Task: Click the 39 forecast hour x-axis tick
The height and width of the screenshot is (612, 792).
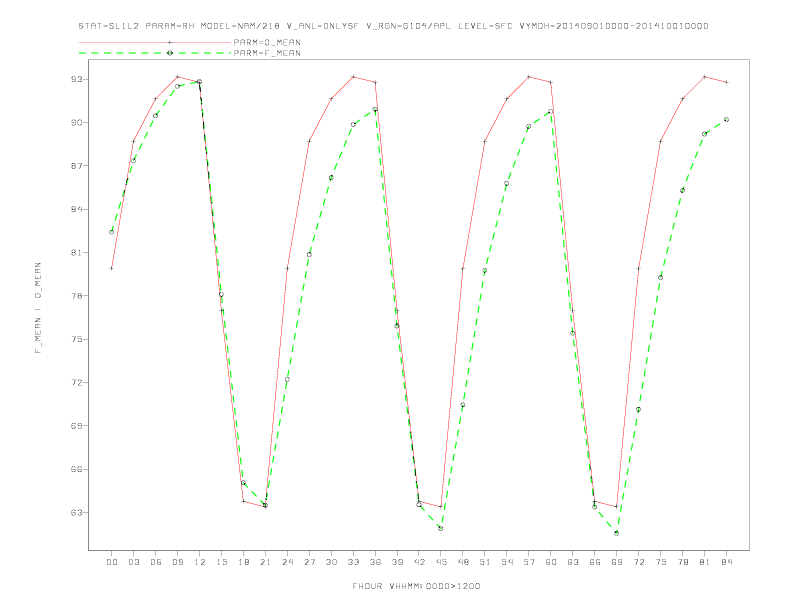Action: (x=397, y=562)
